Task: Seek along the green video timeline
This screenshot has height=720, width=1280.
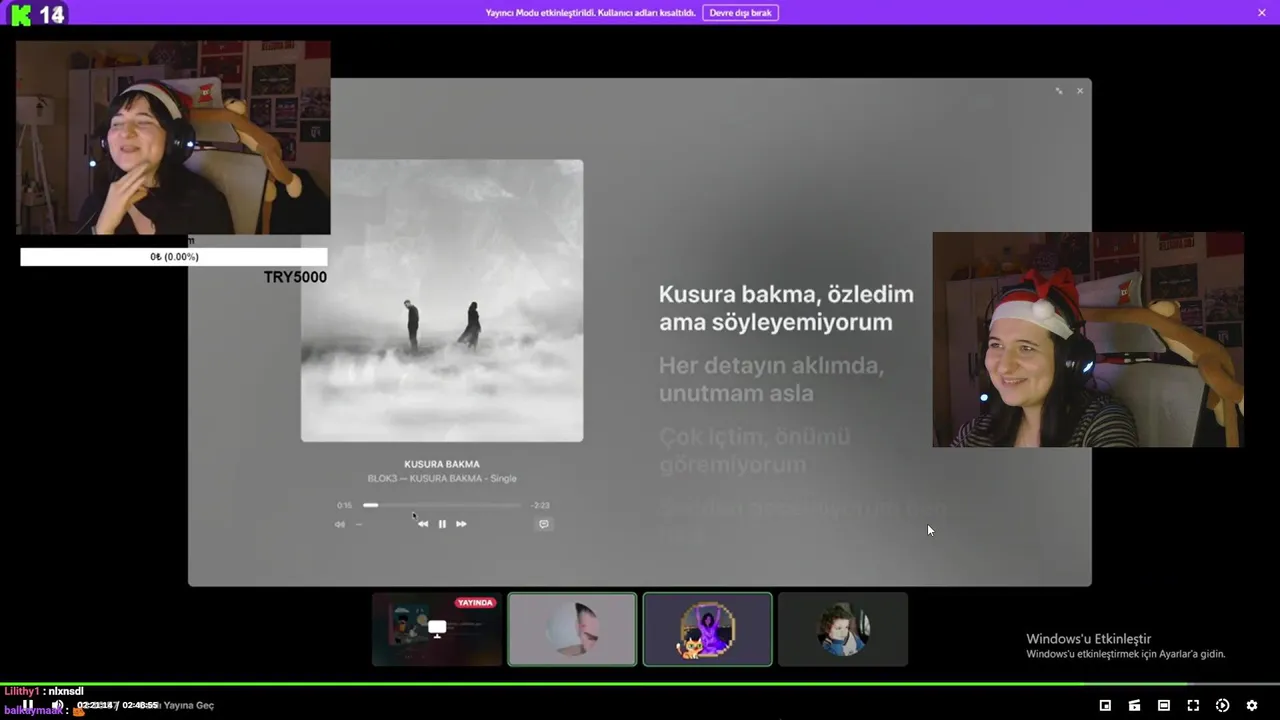Action: (x=640, y=685)
